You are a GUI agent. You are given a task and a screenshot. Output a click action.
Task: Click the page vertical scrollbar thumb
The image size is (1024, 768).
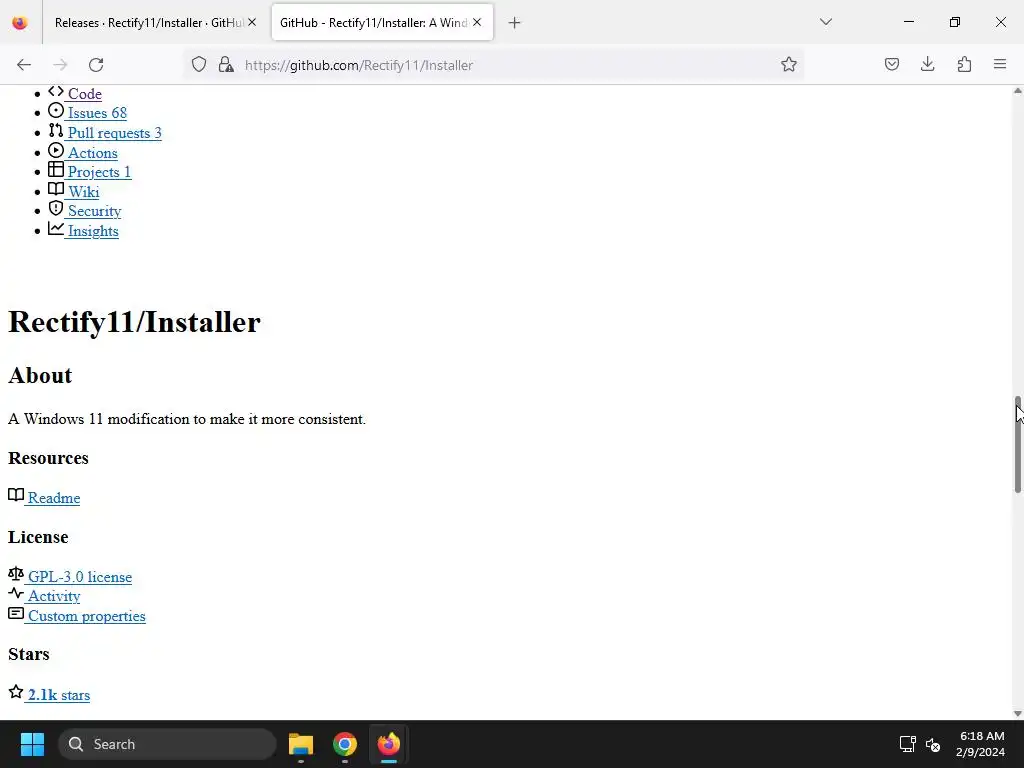pos(1017,444)
